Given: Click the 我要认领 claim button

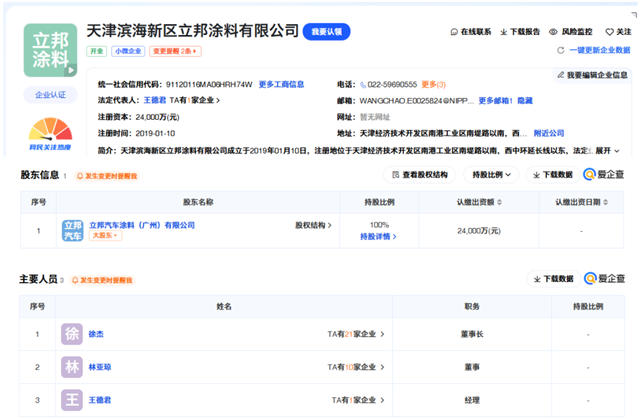Looking at the screenshot, I should 326,32.
